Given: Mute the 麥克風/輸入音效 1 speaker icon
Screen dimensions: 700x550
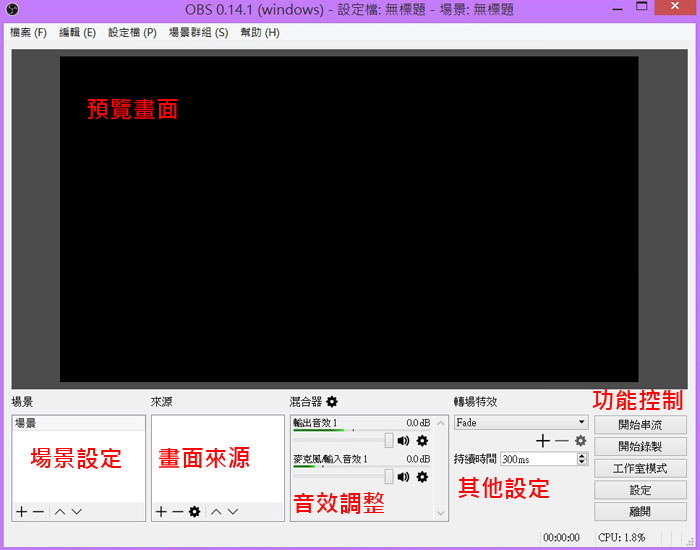Looking at the screenshot, I should click(x=403, y=477).
